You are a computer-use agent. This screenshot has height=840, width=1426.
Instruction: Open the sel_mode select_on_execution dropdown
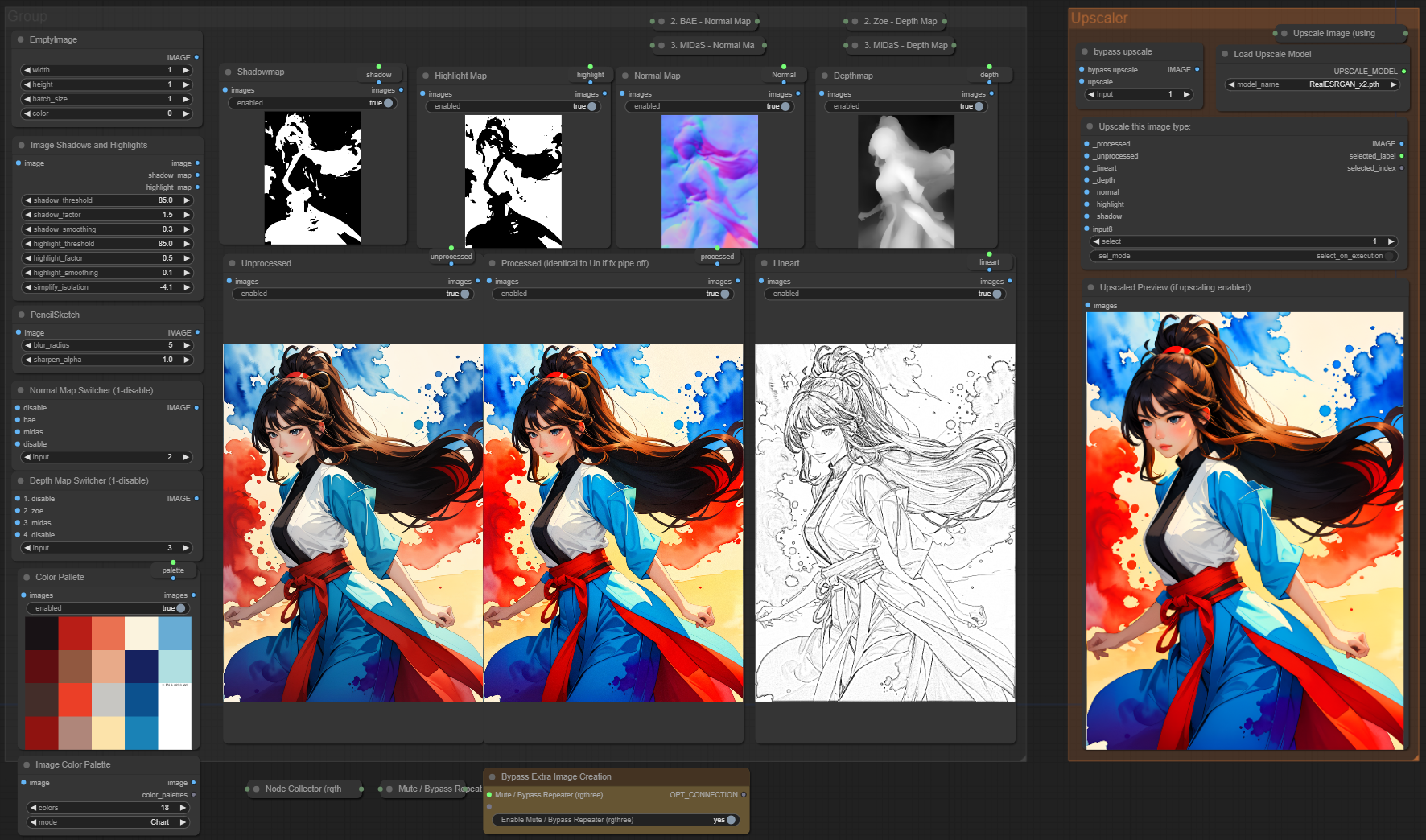(1243, 256)
